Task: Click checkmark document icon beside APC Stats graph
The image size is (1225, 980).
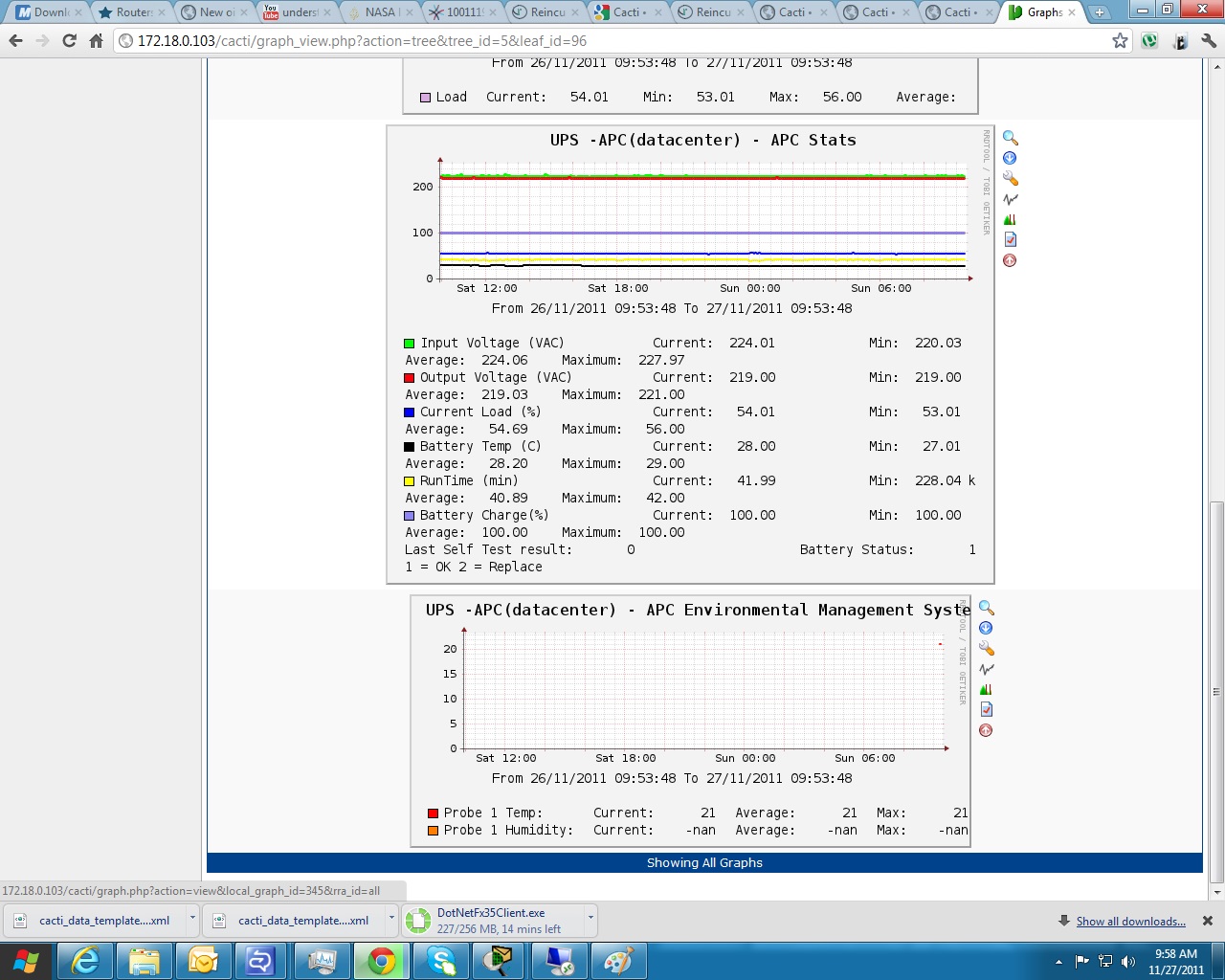Action: [x=1010, y=239]
